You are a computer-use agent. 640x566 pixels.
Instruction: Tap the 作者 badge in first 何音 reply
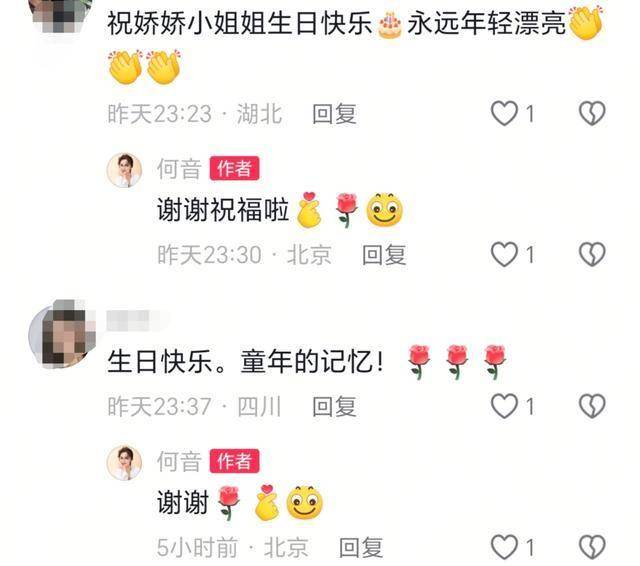click(234, 168)
